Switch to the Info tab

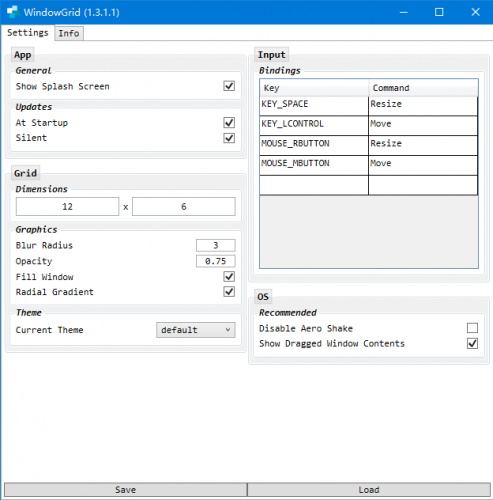tap(69, 33)
